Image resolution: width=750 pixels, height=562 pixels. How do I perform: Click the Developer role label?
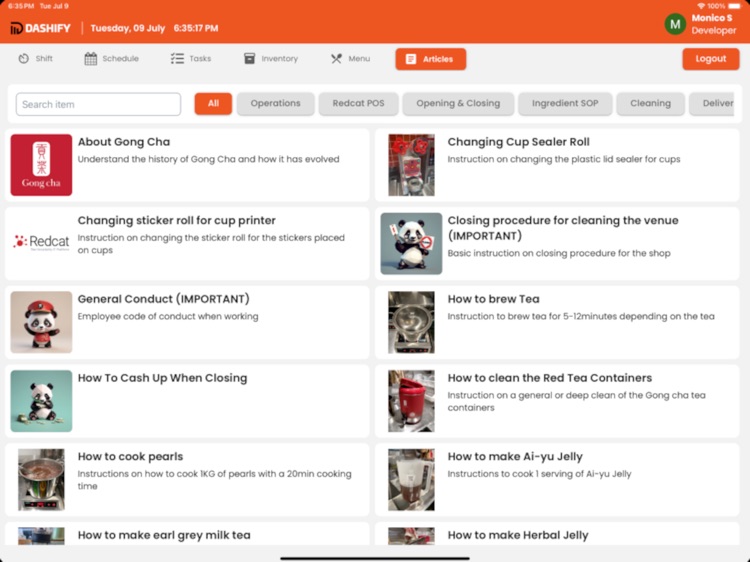point(714,31)
